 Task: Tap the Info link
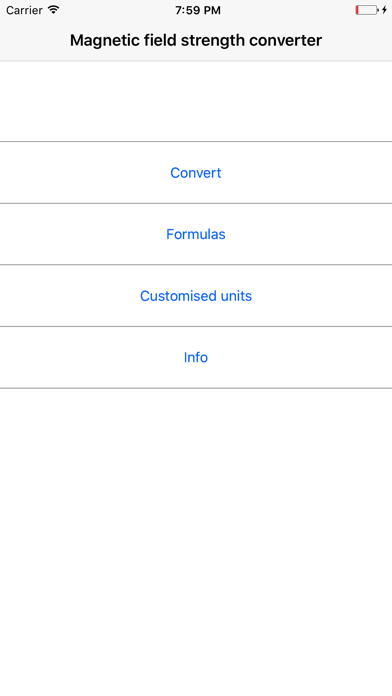coord(196,357)
